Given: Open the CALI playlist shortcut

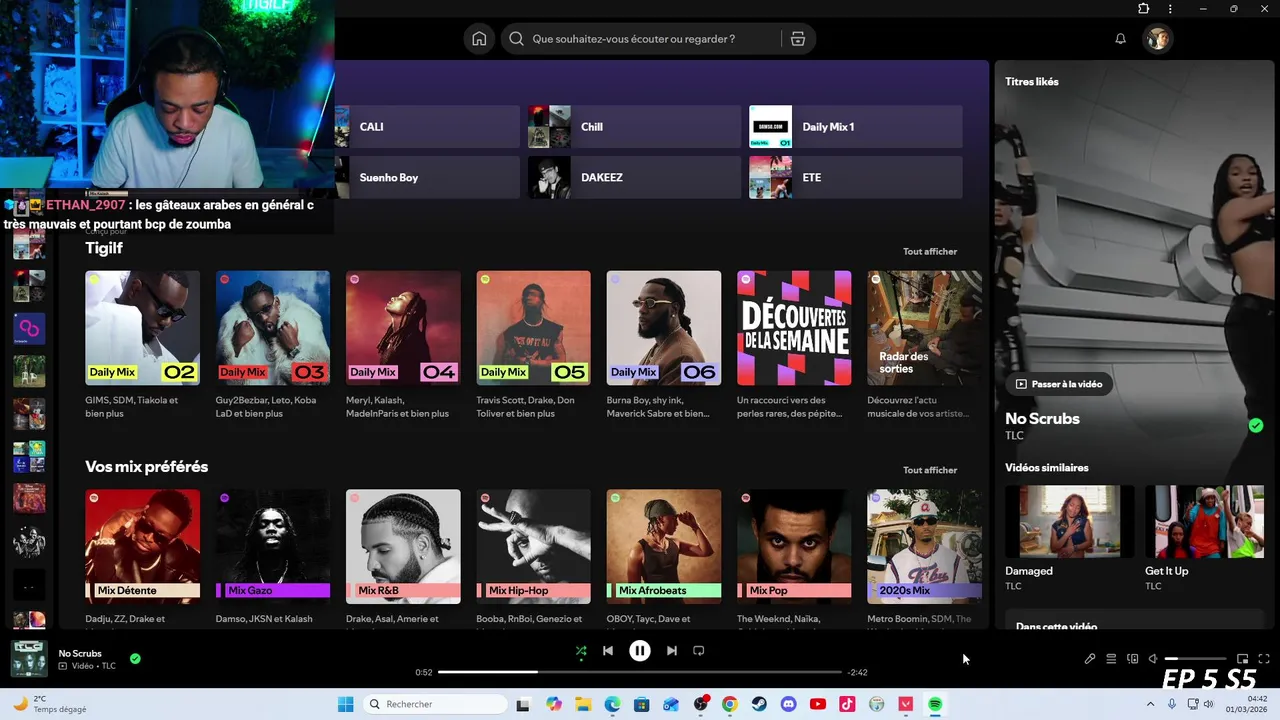Looking at the screenshot, I should (x=428, y=127).
